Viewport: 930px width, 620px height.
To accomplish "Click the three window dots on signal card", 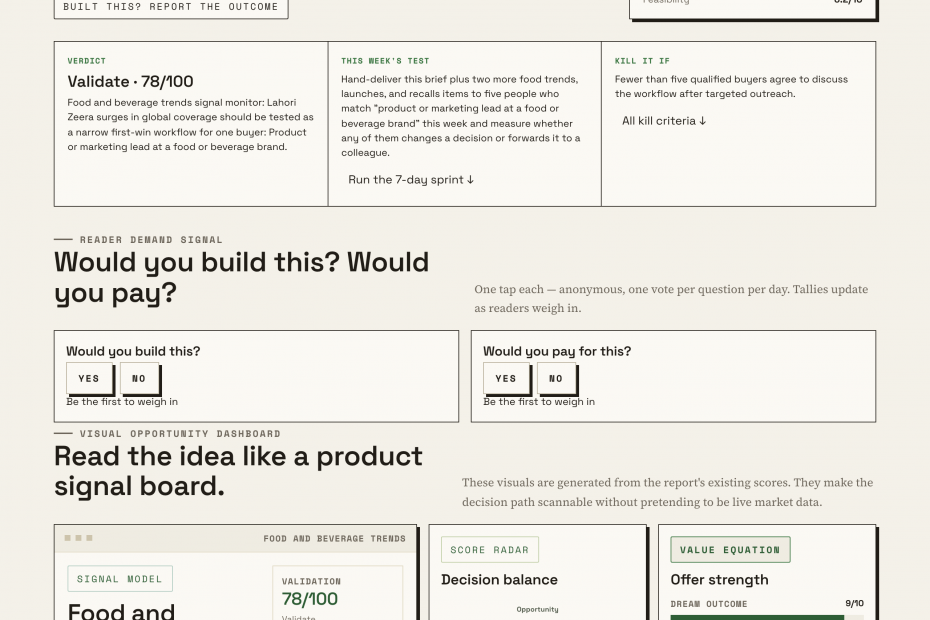I will (x=78, y=538).
